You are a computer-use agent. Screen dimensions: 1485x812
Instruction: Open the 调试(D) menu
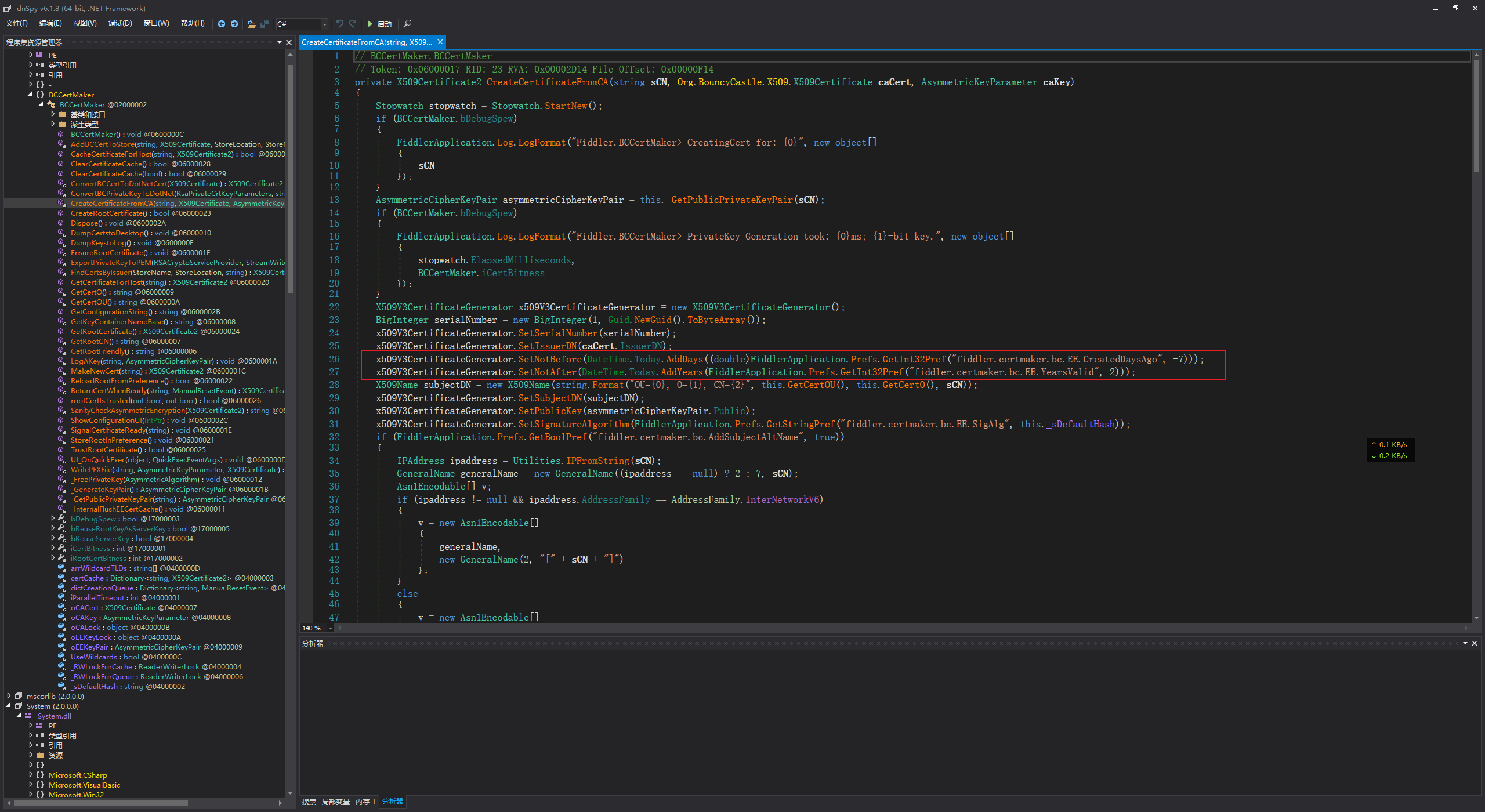coord(120,23)
